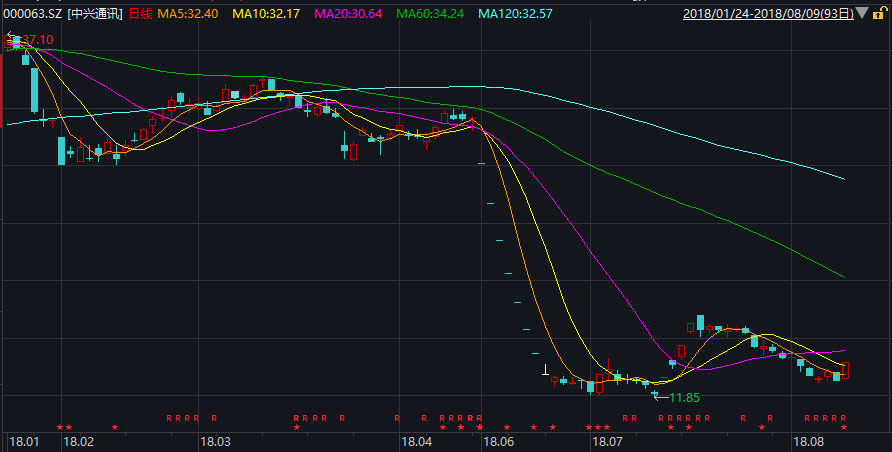Click the 18.08 time axis label
Viewport: 892px width, 452px height.
pos(808,441)
